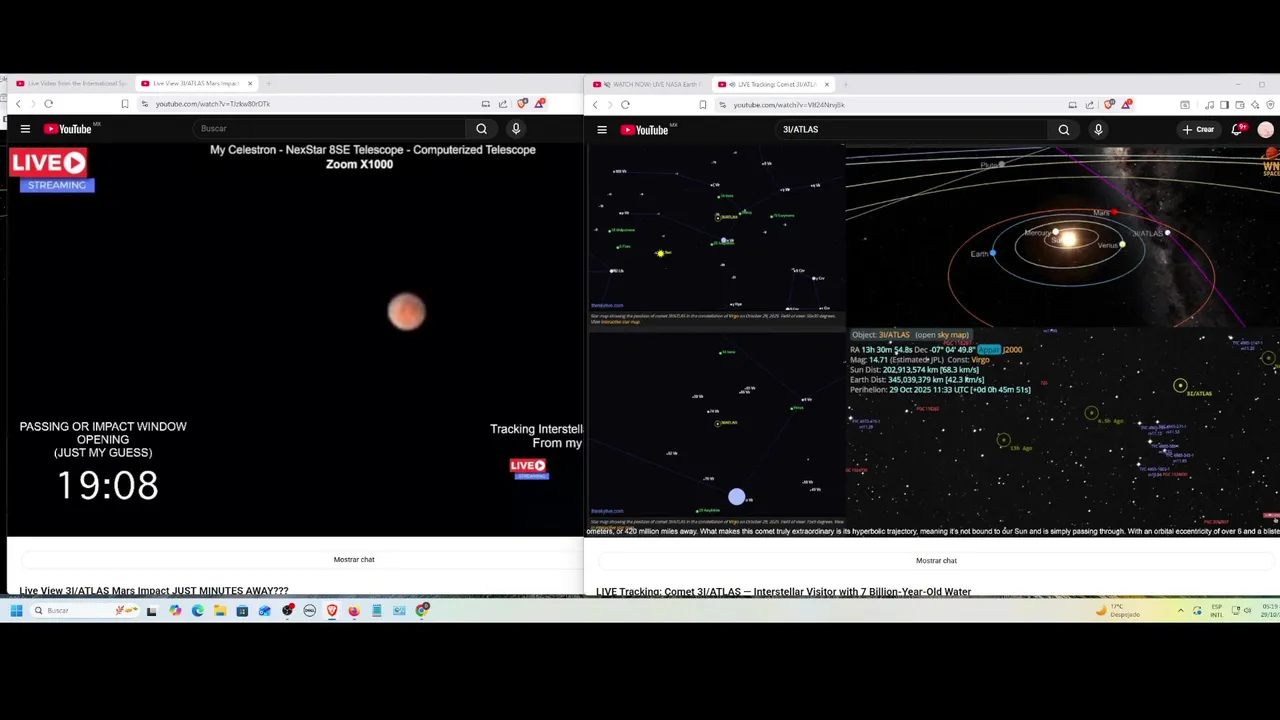Viewport: 1280px width, 720px height.
Task: Open new tab in right browser window
Action: coord(846,84)
